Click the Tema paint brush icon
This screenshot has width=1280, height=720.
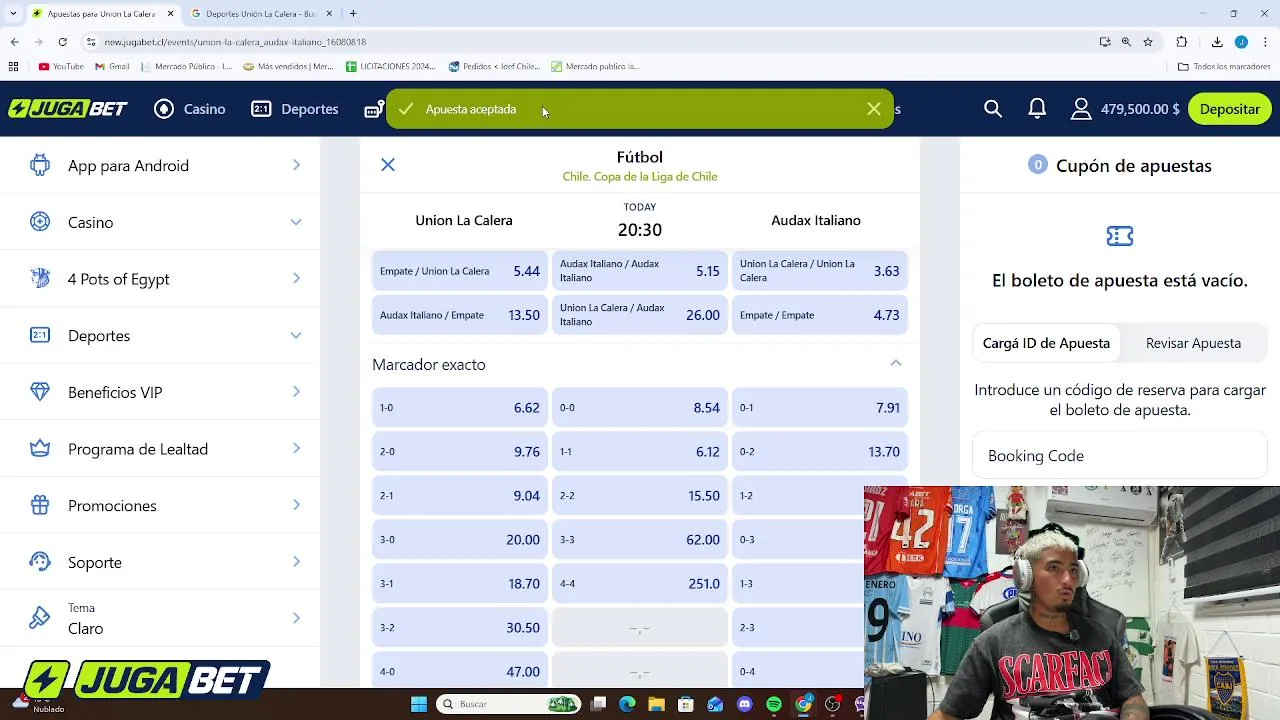pyautogui.click(x=40, y=618)
